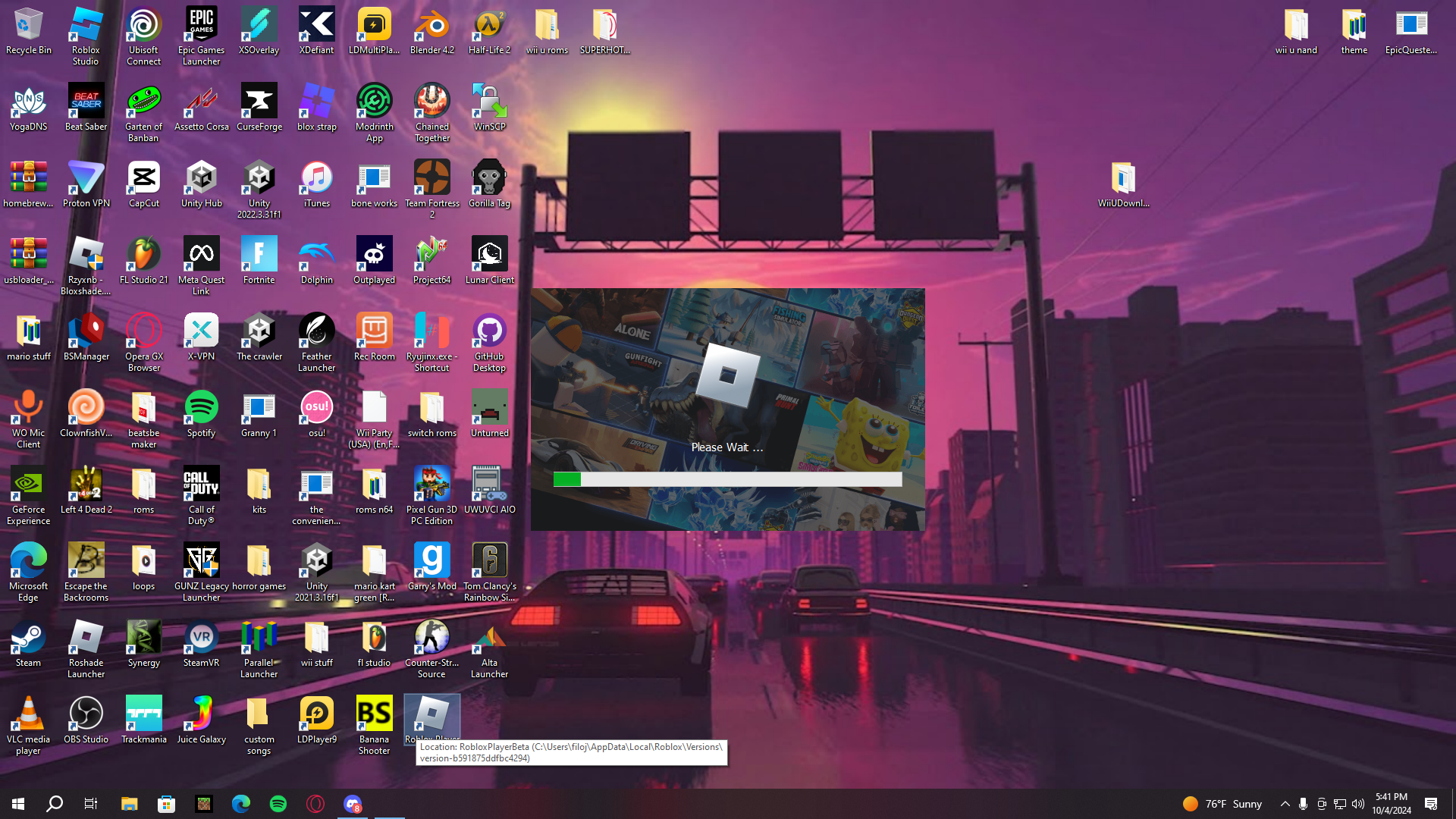Select the "switch roms" folder
The image size is (1456, 819).
tap(432, 415)
